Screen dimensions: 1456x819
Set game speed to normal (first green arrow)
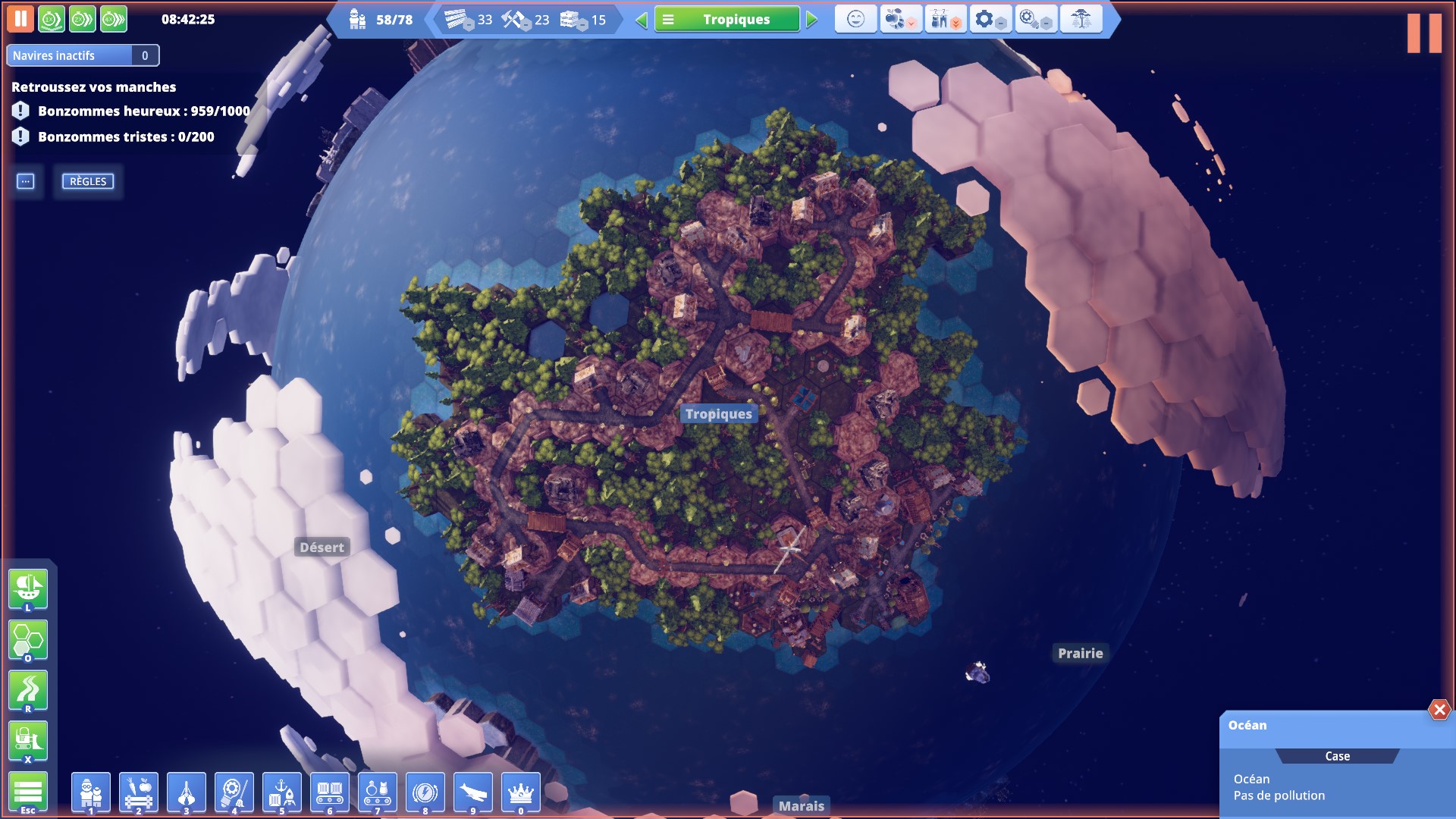52,18
